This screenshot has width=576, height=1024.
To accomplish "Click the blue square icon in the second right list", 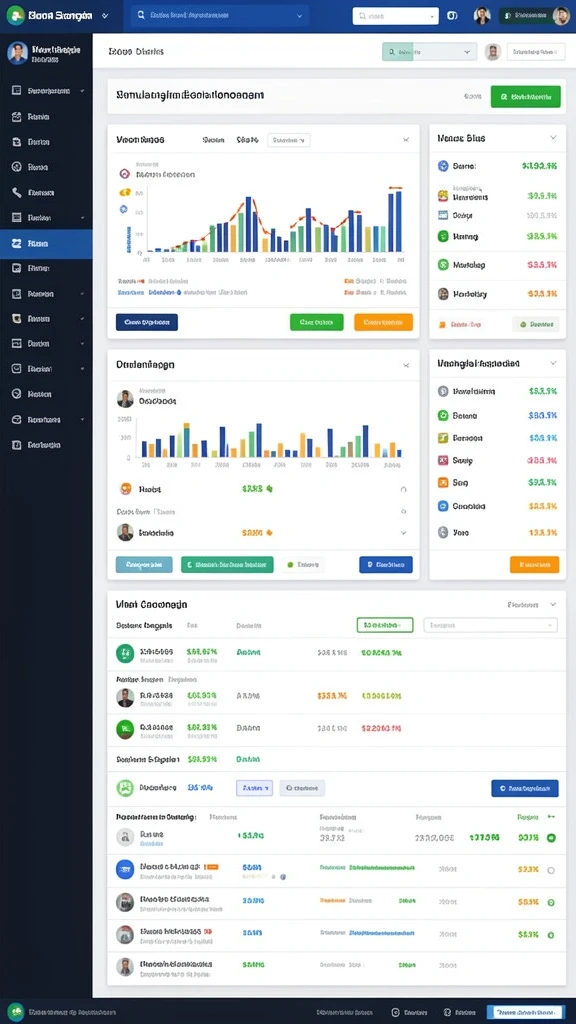I will (x=443, y=505).
